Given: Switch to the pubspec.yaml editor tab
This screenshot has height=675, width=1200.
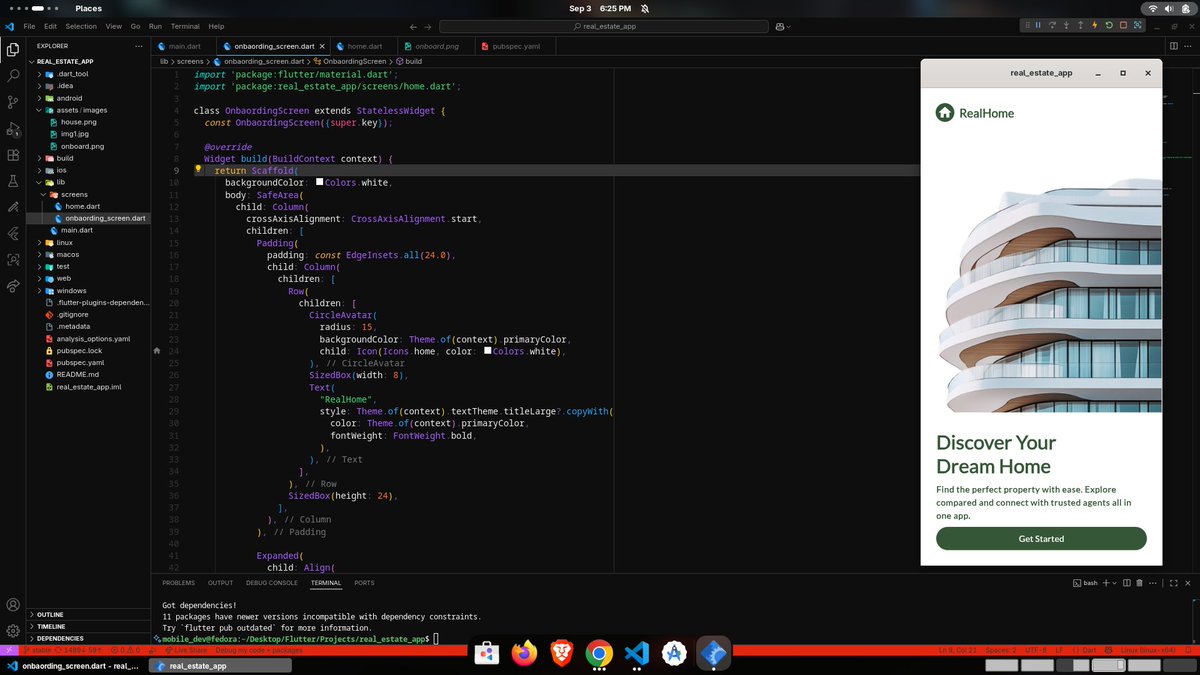Looking at the screenshot, I should (x=515, y=46).
